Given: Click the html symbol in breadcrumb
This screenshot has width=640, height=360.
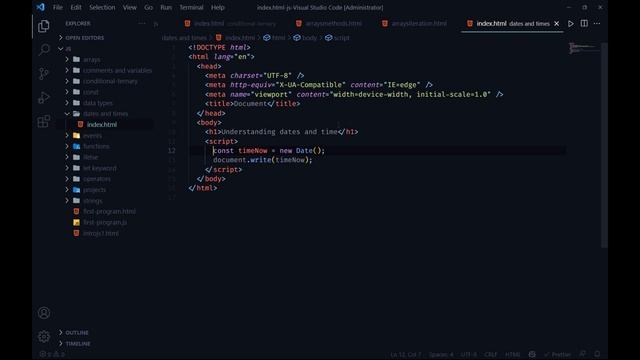Looking at the screenshot, I should pos(274,38).
